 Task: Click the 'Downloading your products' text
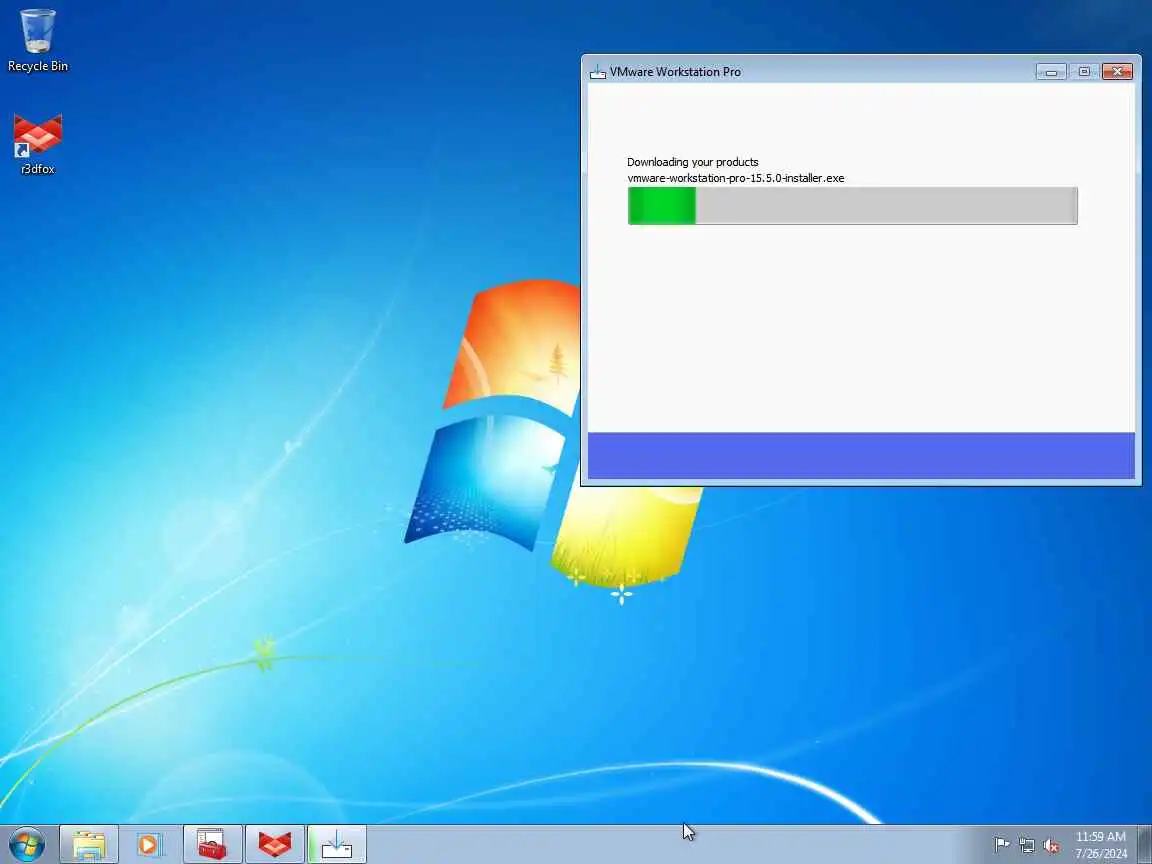(x=693, y=162)
